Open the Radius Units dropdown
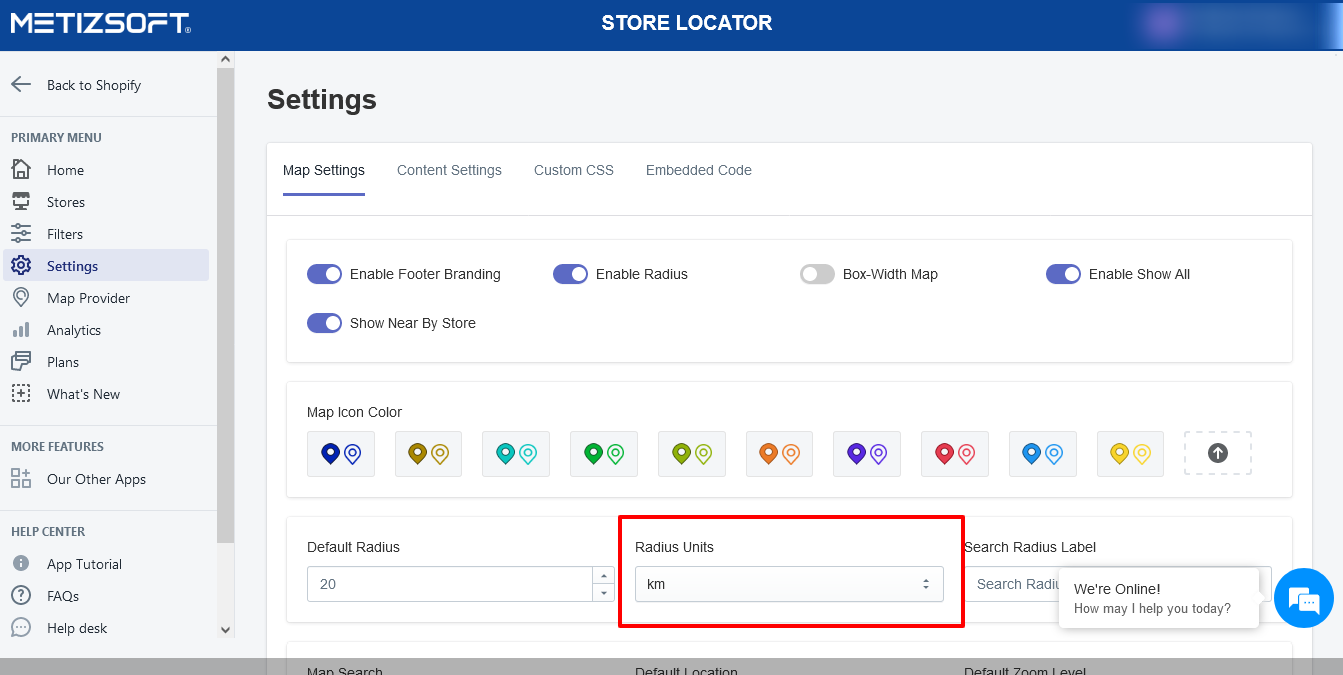 point(789,584)
